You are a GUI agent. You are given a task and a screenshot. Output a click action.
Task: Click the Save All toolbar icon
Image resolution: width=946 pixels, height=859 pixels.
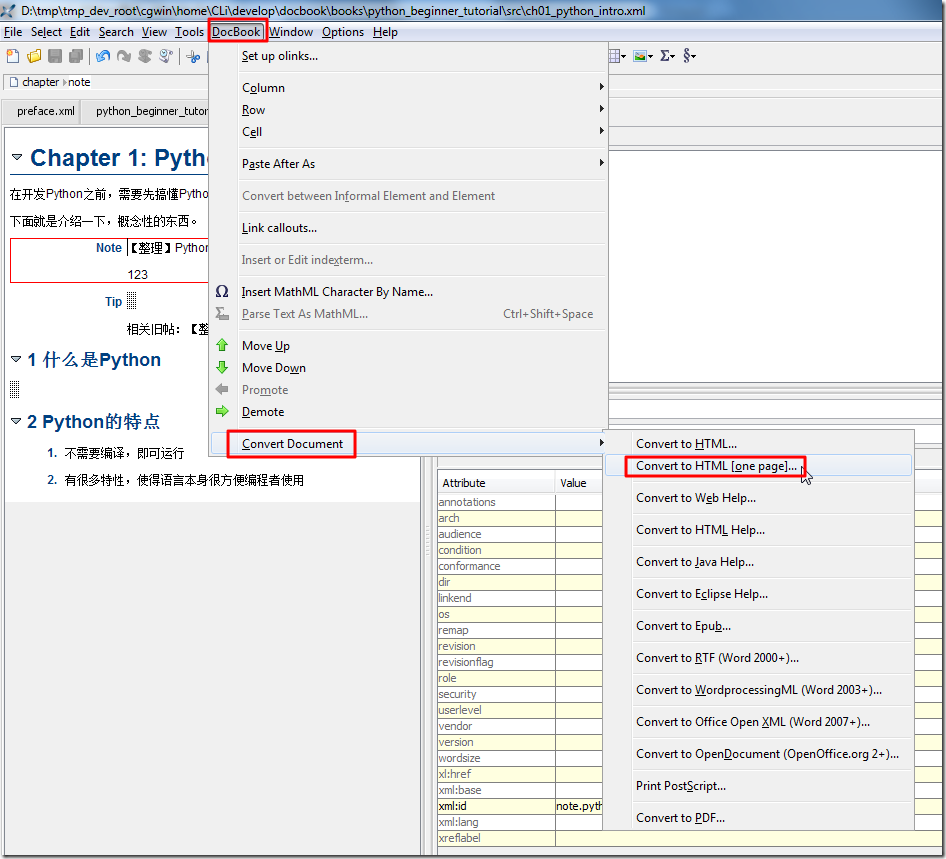point(76,56)
